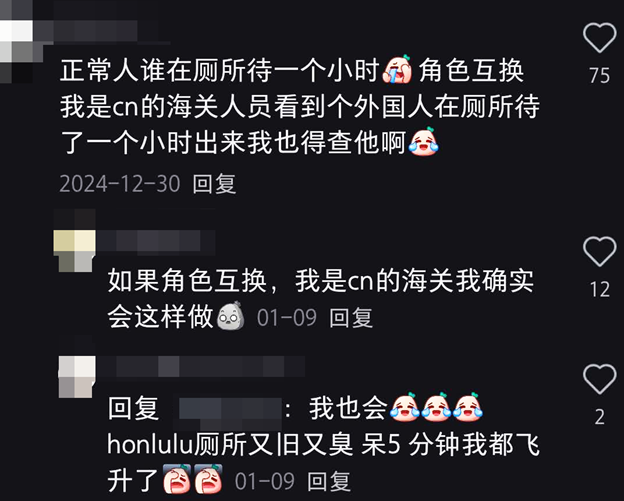Open the blurred username above the honlulu reply
Screen dimensions: 624x501
coord(201,366)
